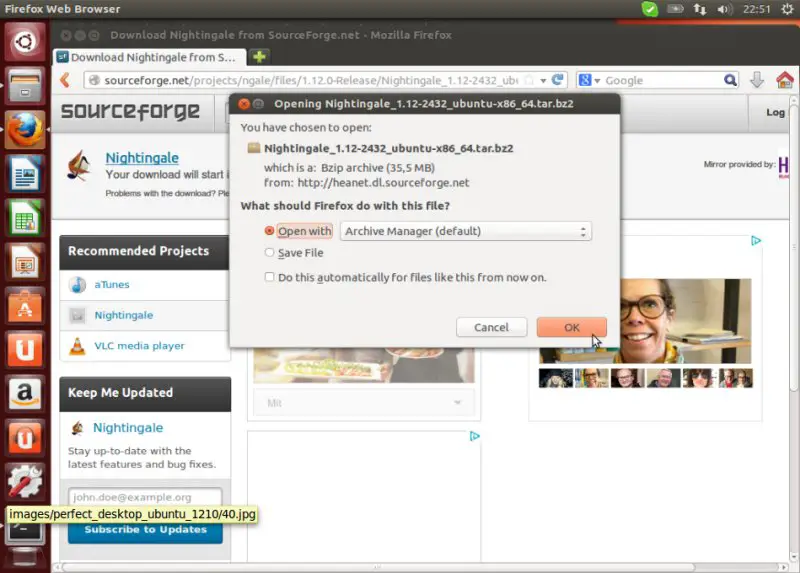Click clock showing 22:51
The image size is (800, 573).
point(757,9)
